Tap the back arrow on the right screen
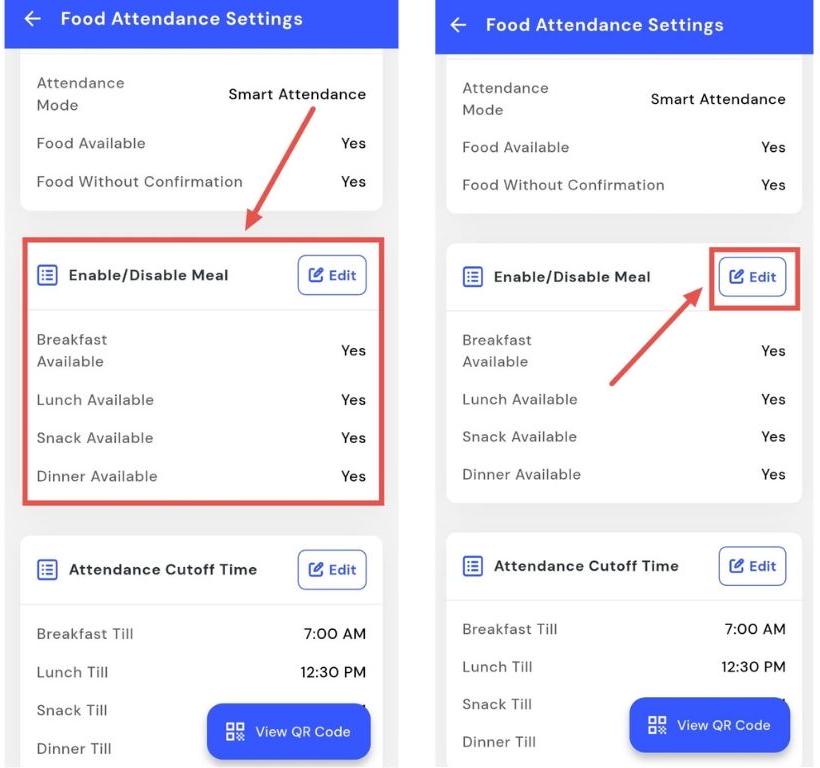 coord(459,25)
